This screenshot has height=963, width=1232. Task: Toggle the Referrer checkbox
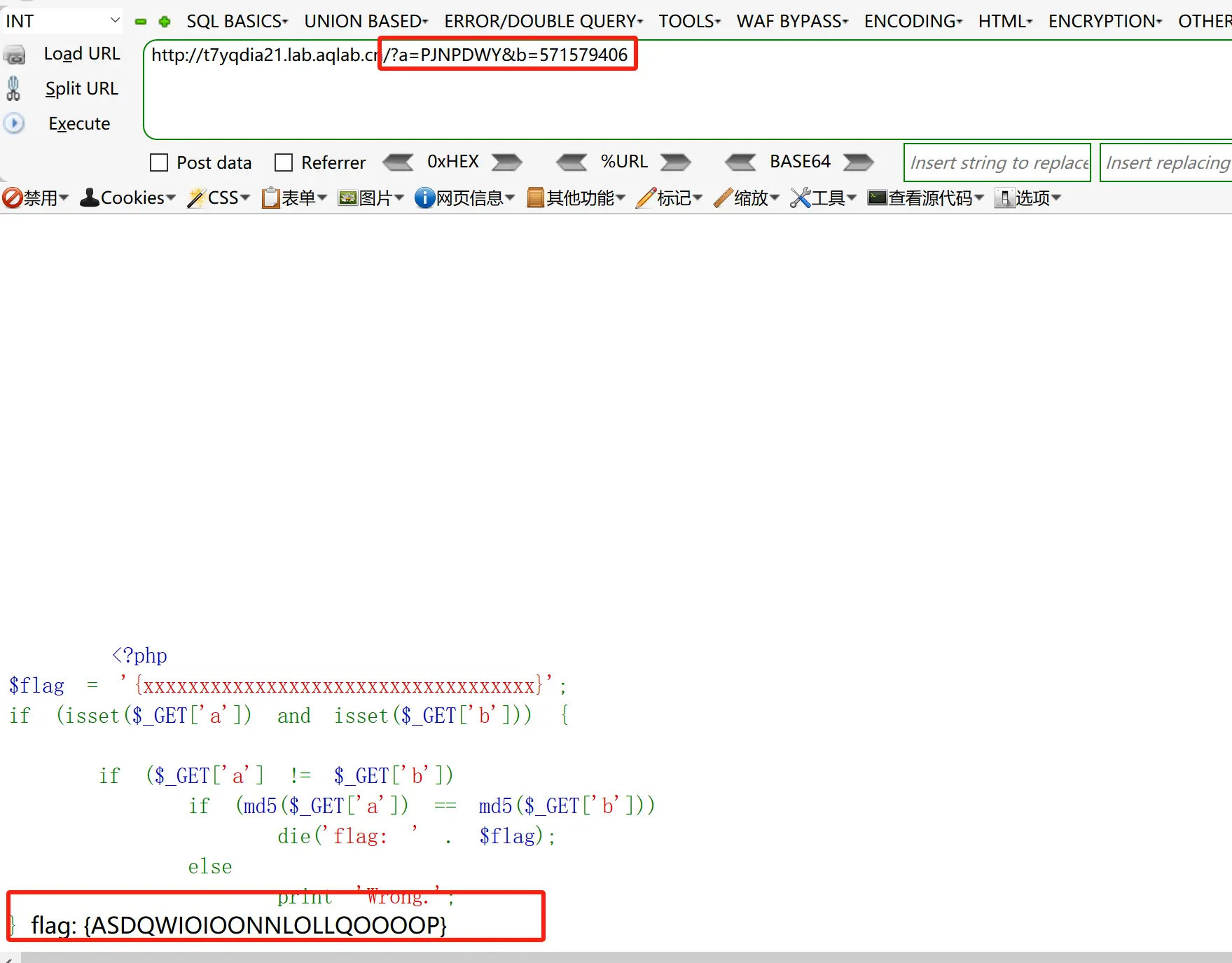coord(284,163)
